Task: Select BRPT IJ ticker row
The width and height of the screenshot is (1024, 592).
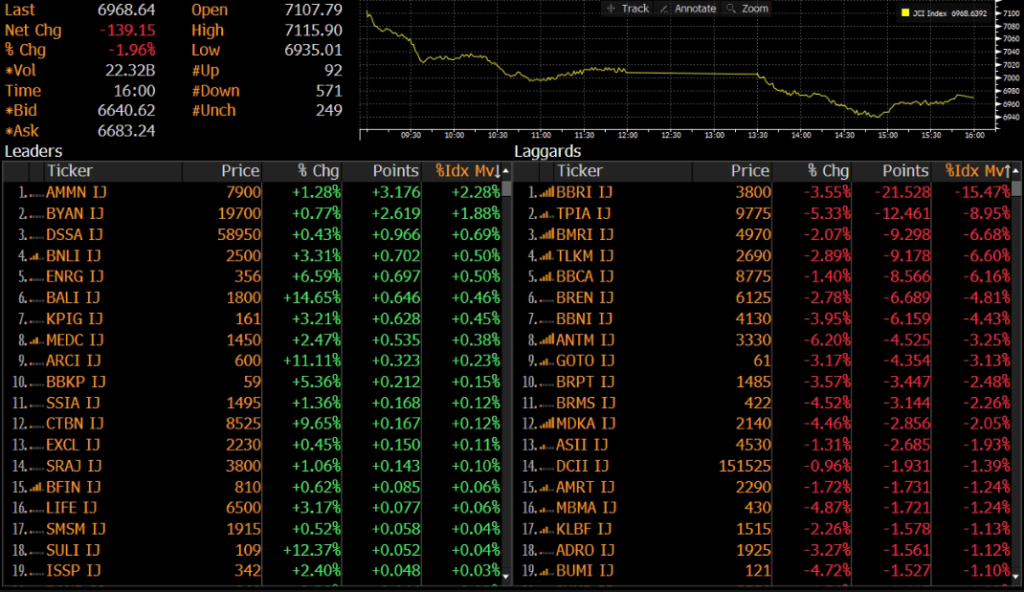Action: pyautogui.click(x=584, y=382)
